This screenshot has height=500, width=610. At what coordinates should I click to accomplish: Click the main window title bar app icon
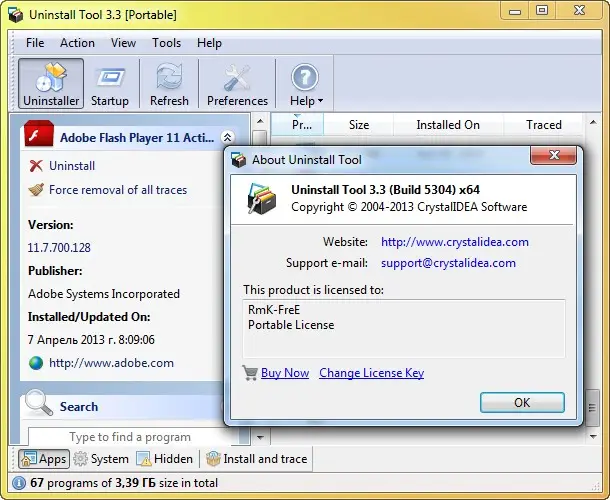(16, 15)
